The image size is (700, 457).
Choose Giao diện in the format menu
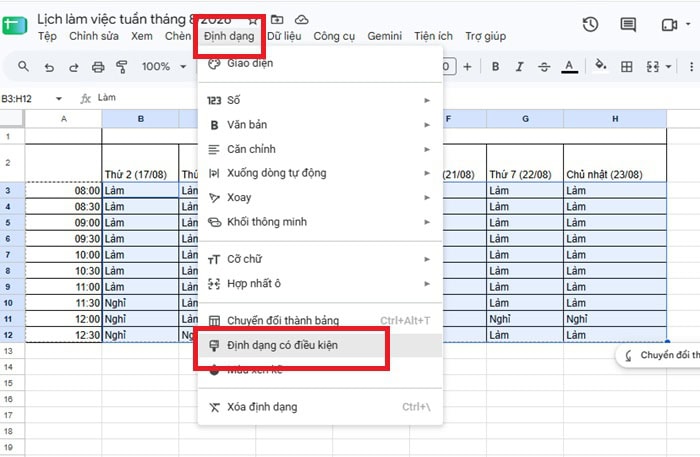click(x=320, y=64)
